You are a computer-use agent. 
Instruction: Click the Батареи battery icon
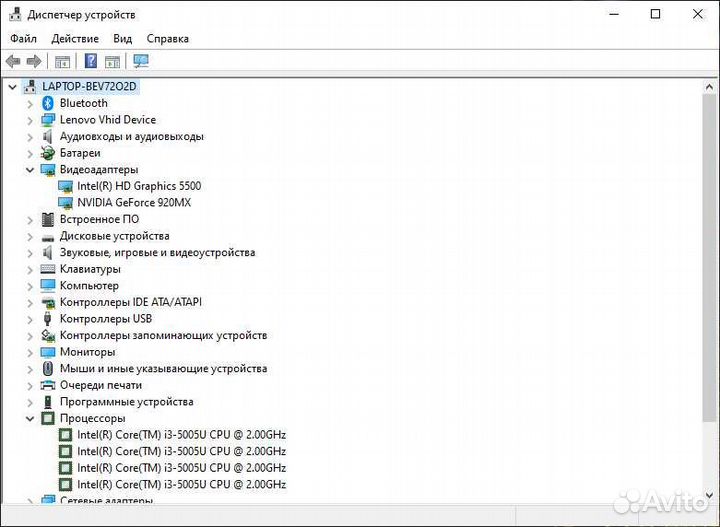[48, 153]
